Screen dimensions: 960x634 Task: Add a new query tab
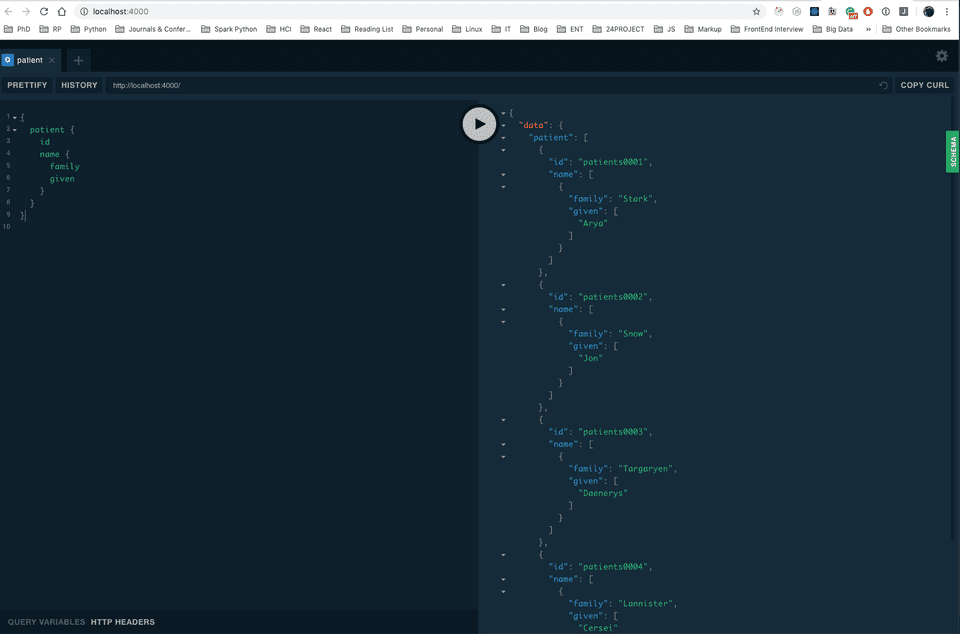[x=78, y=60]
